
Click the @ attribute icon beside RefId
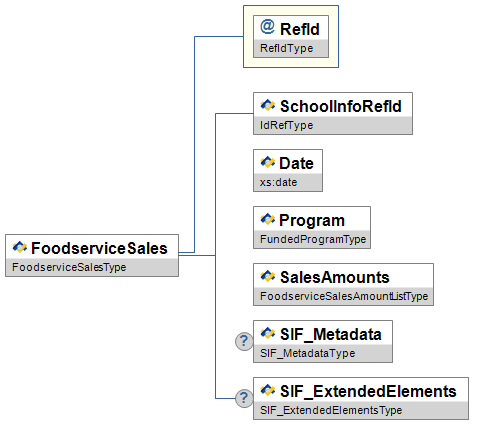pos(267,27)
